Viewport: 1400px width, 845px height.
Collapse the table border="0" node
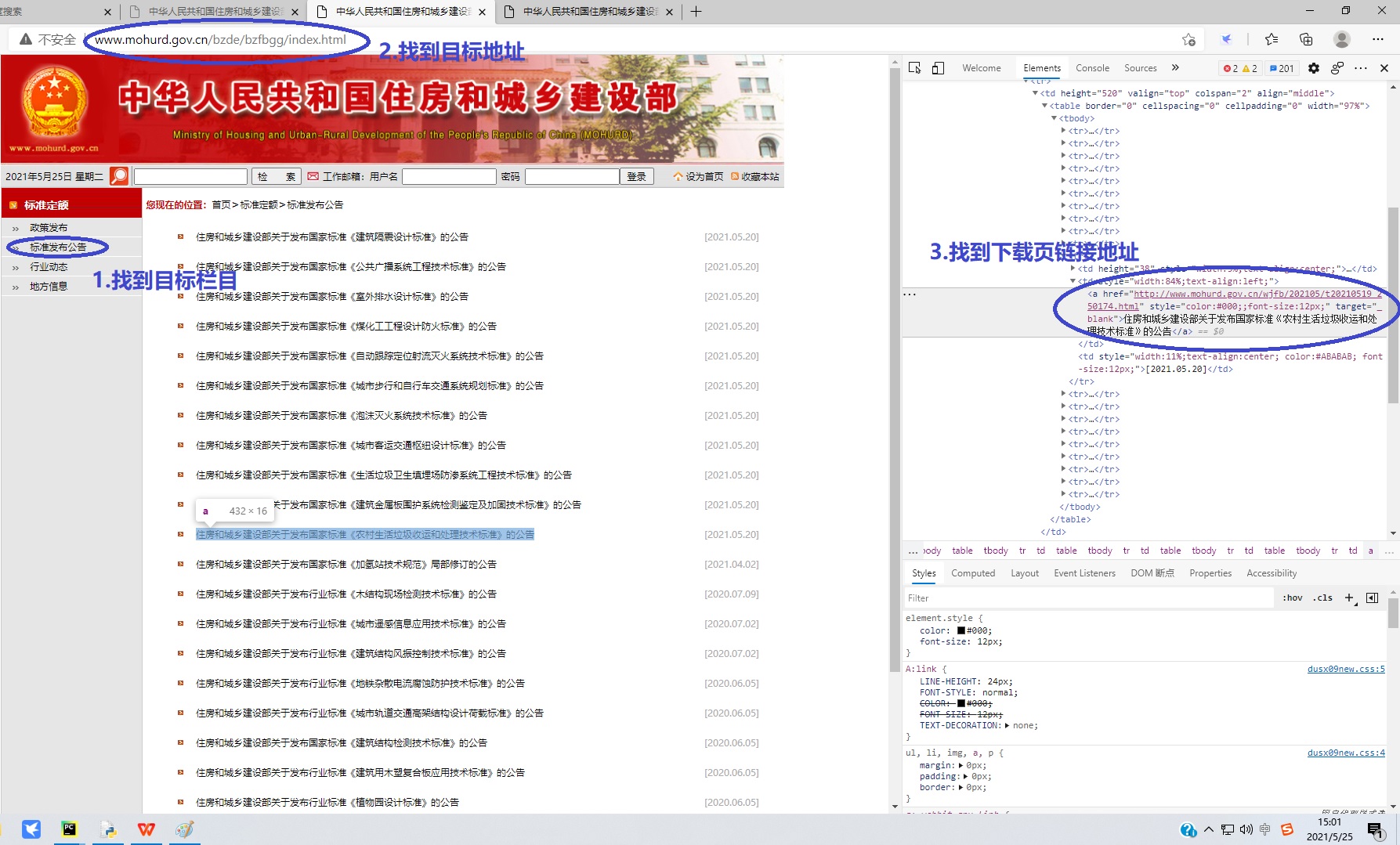tap(1044, 106)
